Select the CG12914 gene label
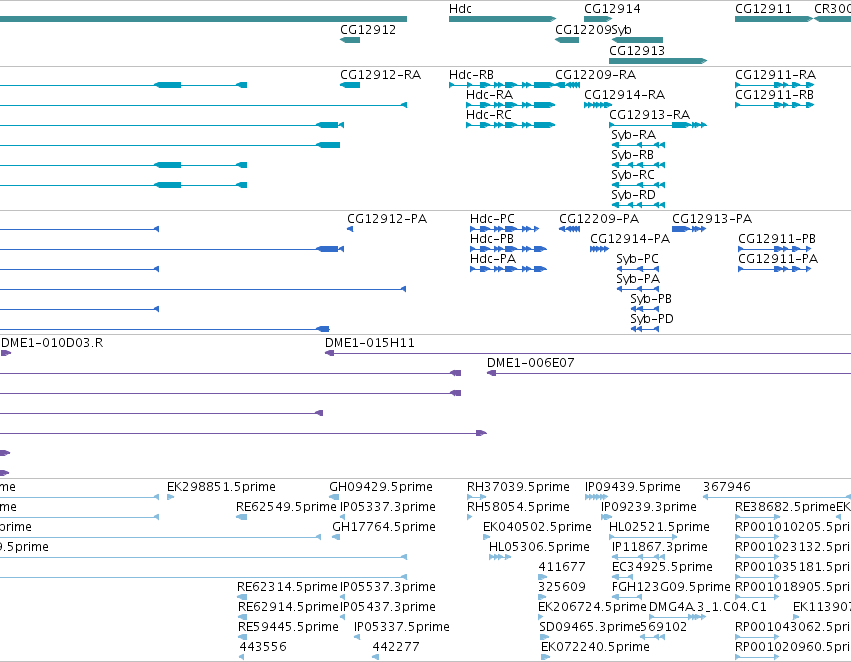Screen dimensions: 851x662 coord(612,9)
